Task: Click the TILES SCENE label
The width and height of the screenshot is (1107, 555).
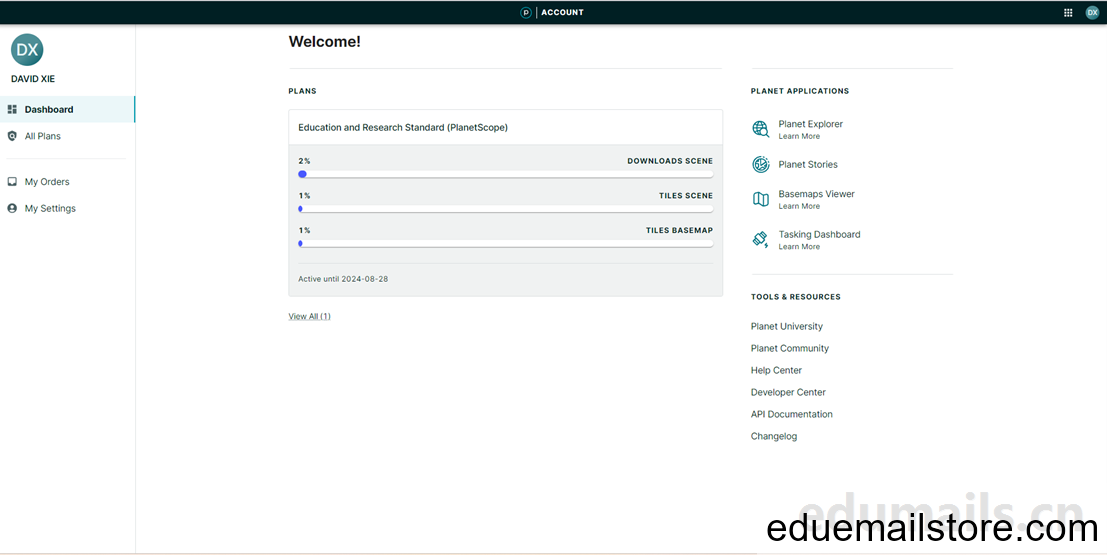Action: click(x=686, y=196)
